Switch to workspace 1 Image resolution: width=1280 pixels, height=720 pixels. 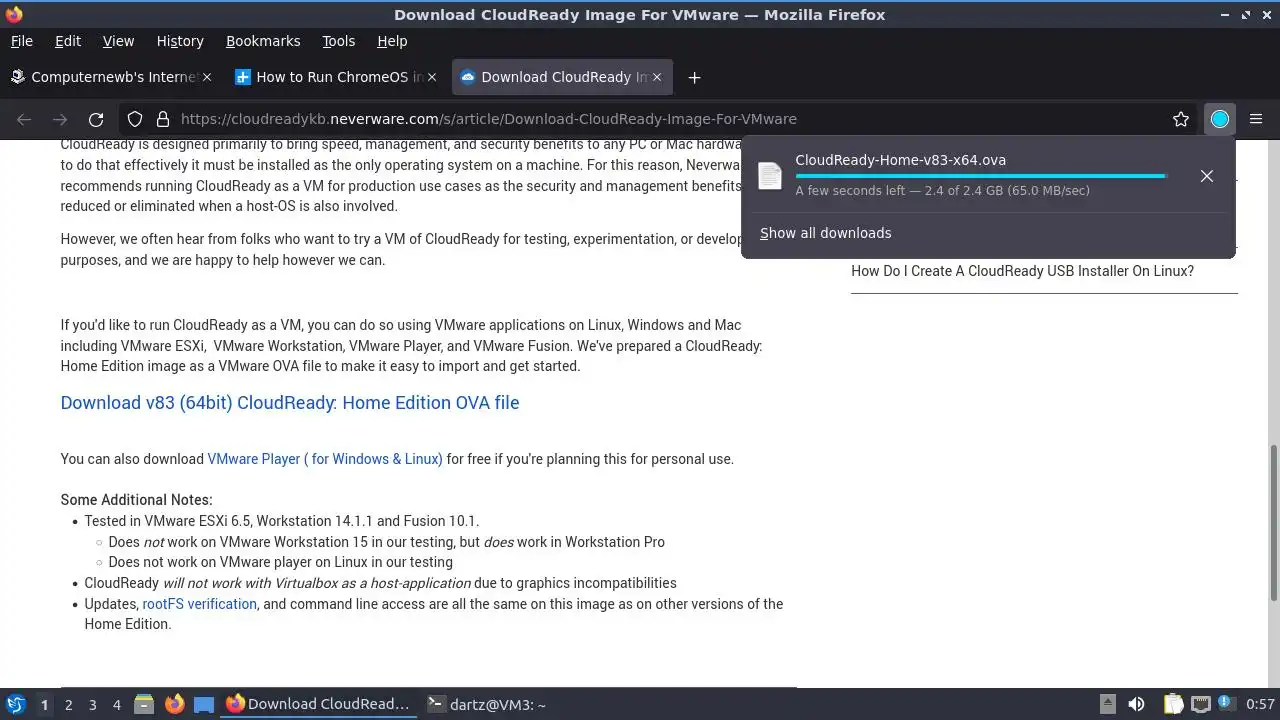tap(44, 705)
